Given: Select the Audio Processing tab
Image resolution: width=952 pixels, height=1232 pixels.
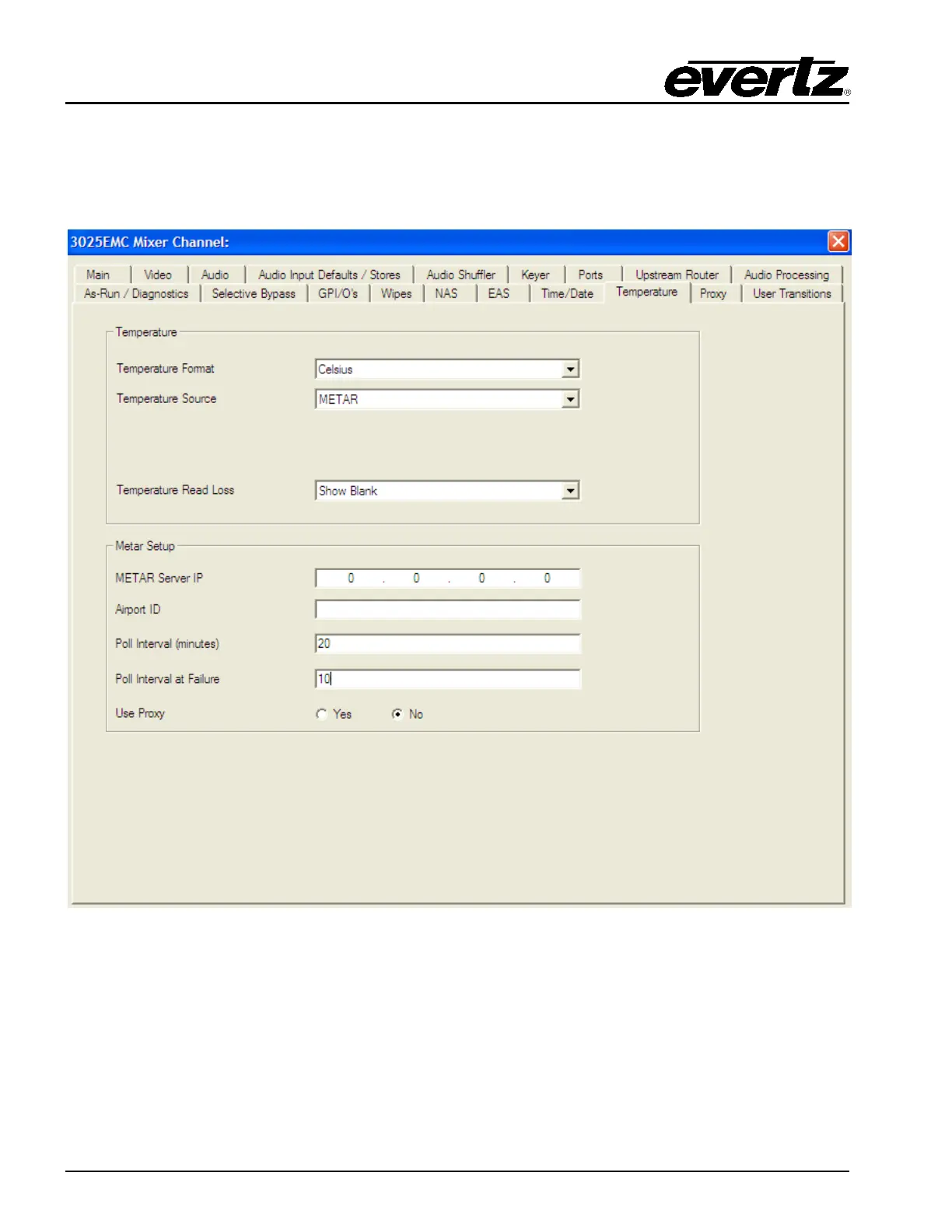Looking at the screenshot, I should 786,275.
